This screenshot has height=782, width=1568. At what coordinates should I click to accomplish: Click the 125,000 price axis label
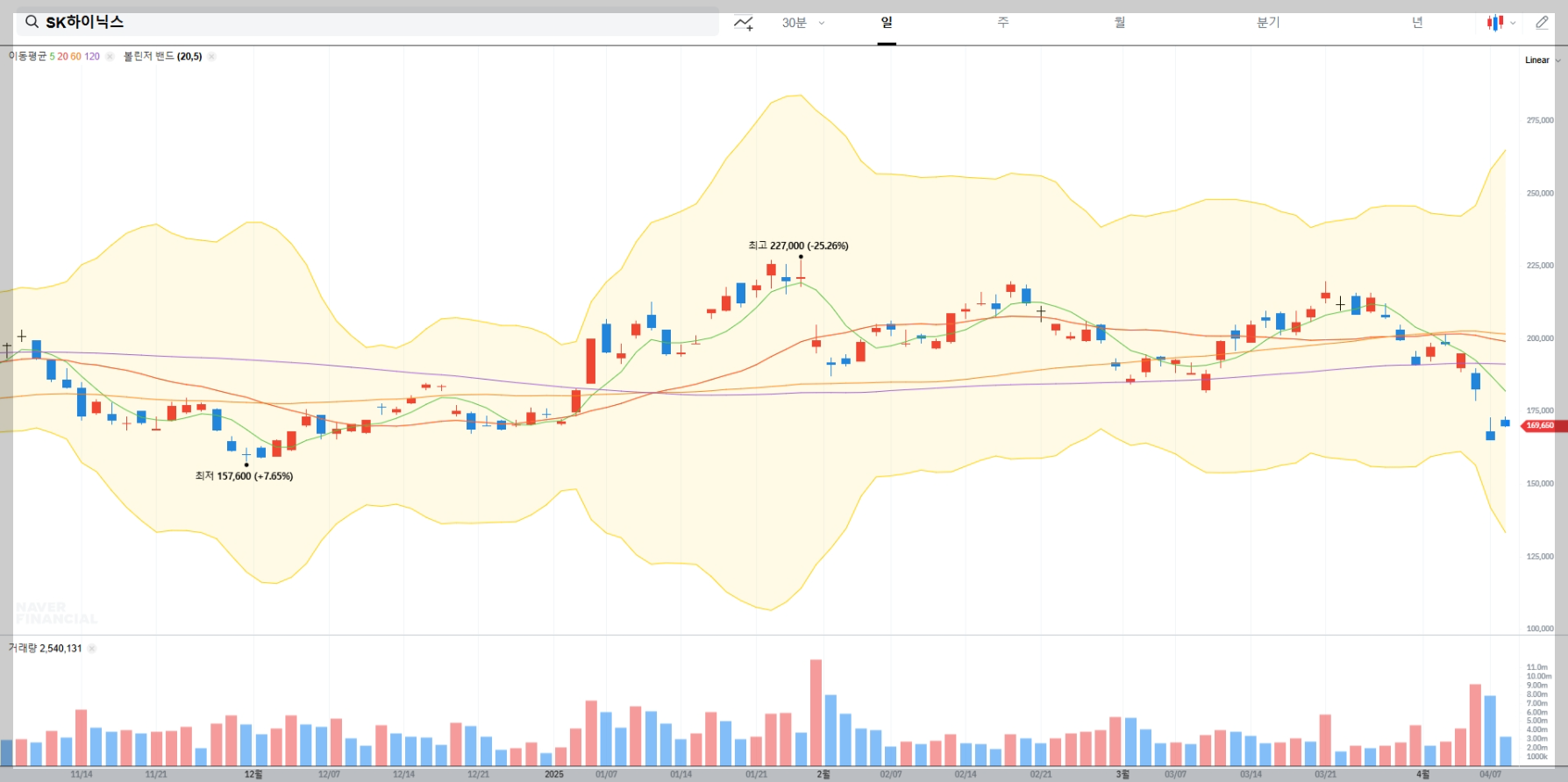[1540, 556]
